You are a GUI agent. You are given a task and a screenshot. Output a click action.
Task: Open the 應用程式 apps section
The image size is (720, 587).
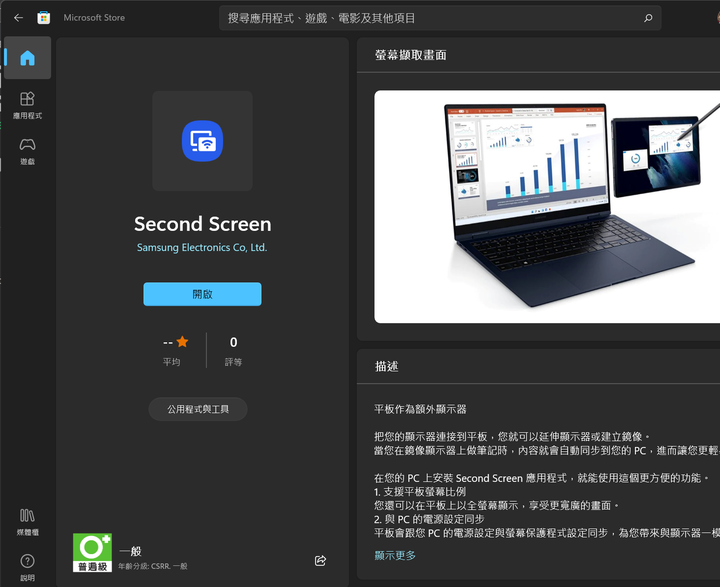tap(28, 106)
